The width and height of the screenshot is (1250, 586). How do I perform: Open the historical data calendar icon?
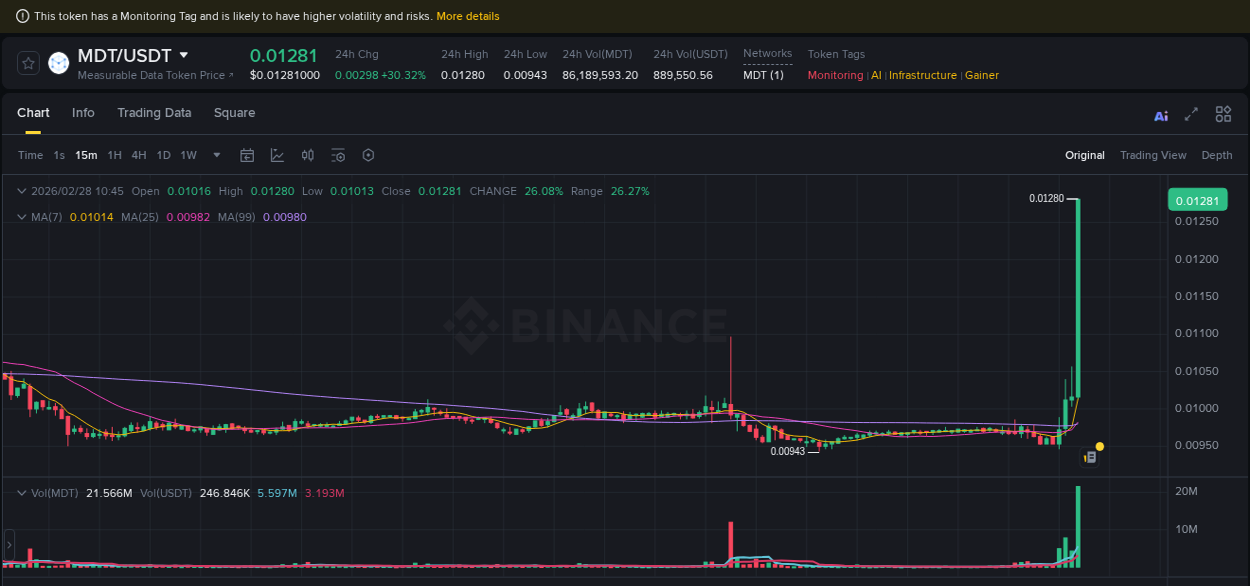(247, 155)
